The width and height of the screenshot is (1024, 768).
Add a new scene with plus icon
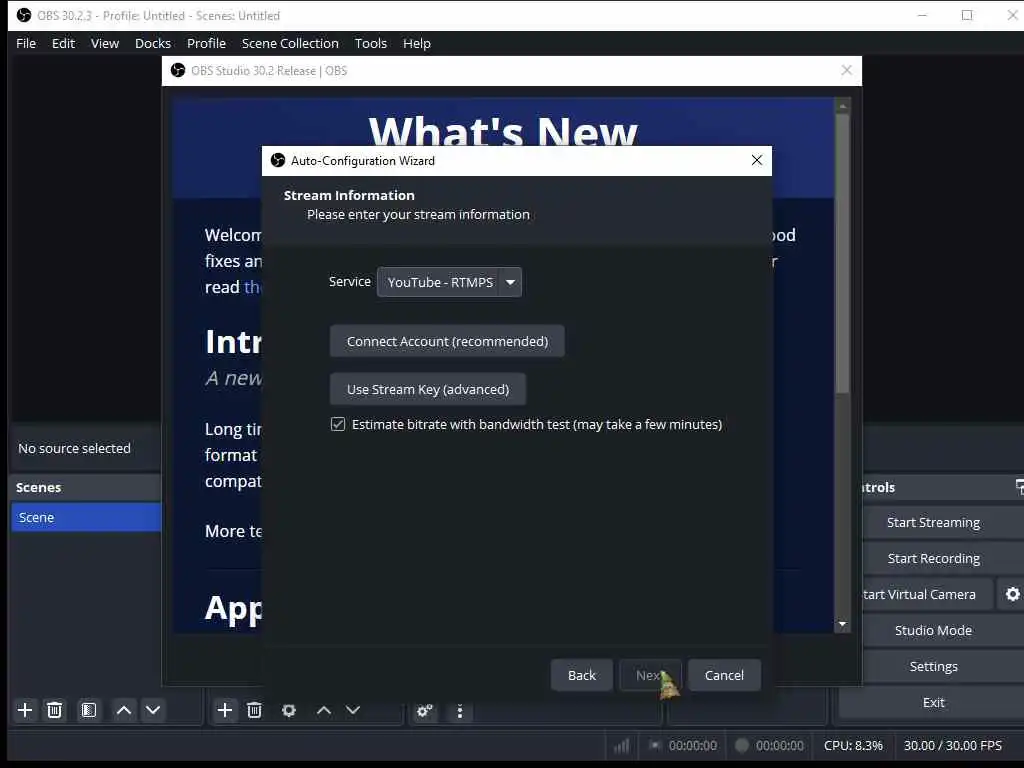point(25,710)
